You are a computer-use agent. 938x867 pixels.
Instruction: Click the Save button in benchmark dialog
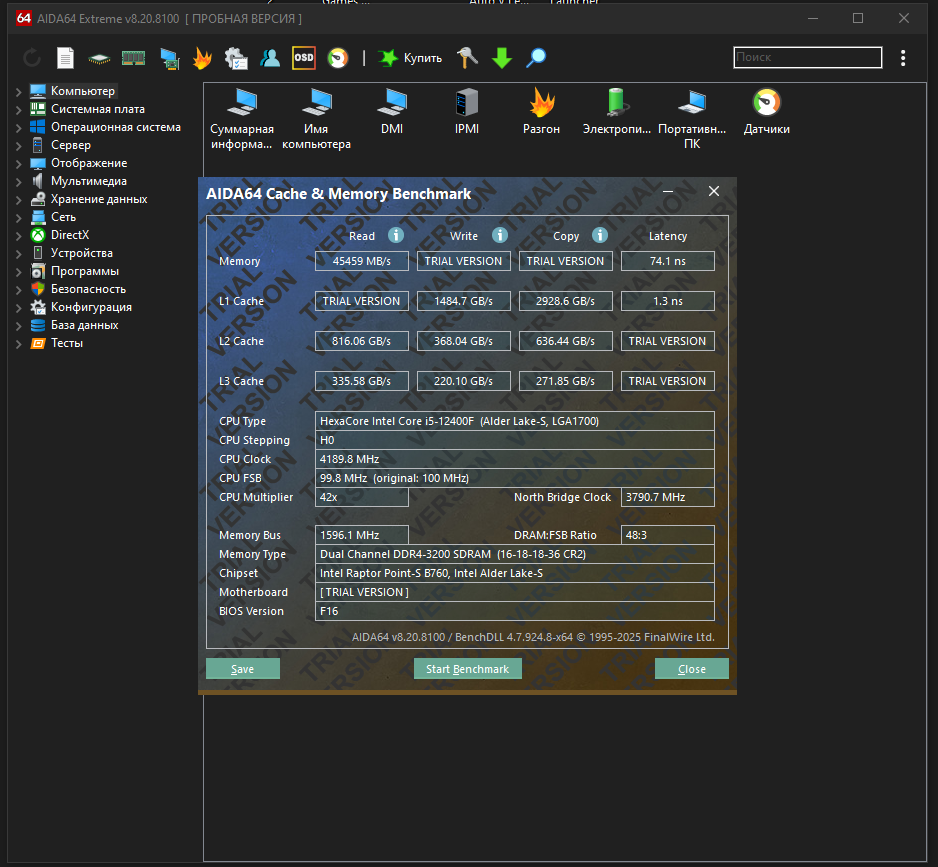click(x=242, y=669)
